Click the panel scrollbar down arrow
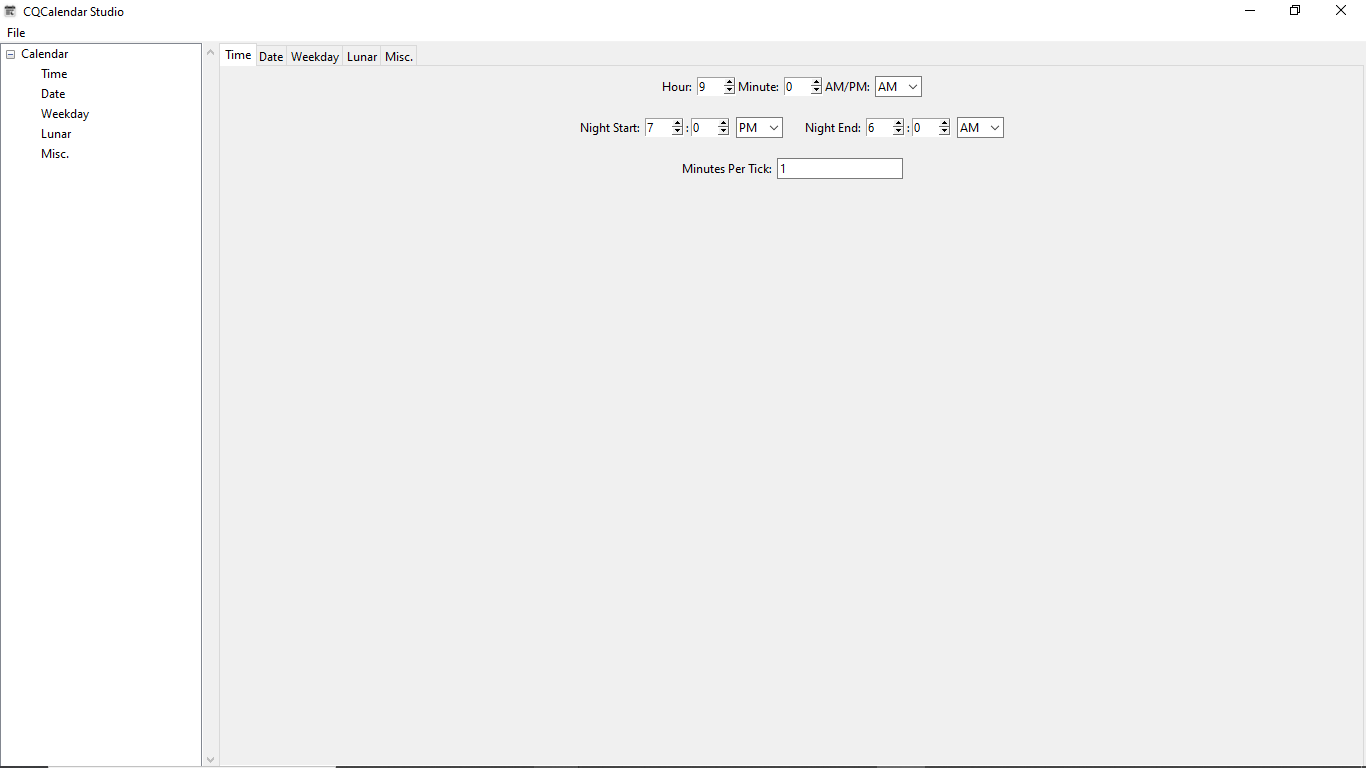This screenshot has width=1366, height=768. tap(210, 759)
